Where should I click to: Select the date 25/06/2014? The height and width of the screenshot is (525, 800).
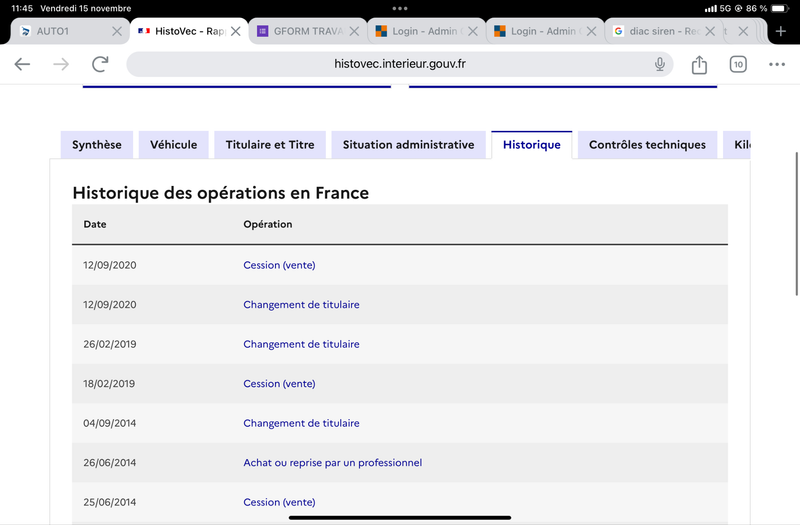pyautogui.click(x=110, y=503)
